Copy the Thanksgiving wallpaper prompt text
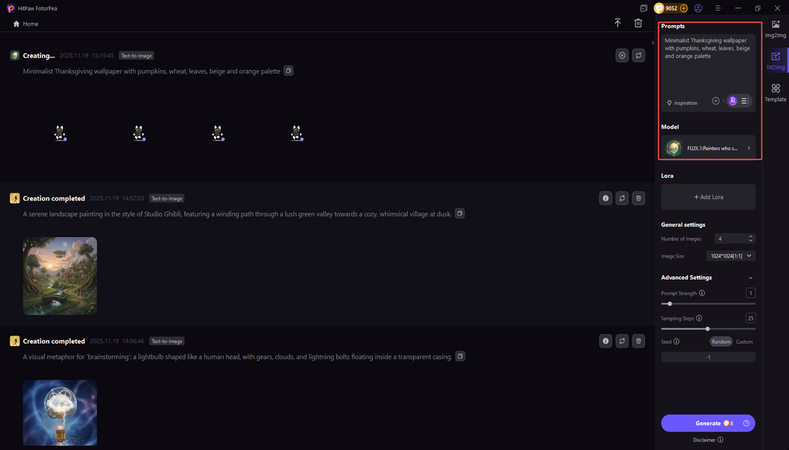Screen dimensions: 789x450 (x=288, y=71)
